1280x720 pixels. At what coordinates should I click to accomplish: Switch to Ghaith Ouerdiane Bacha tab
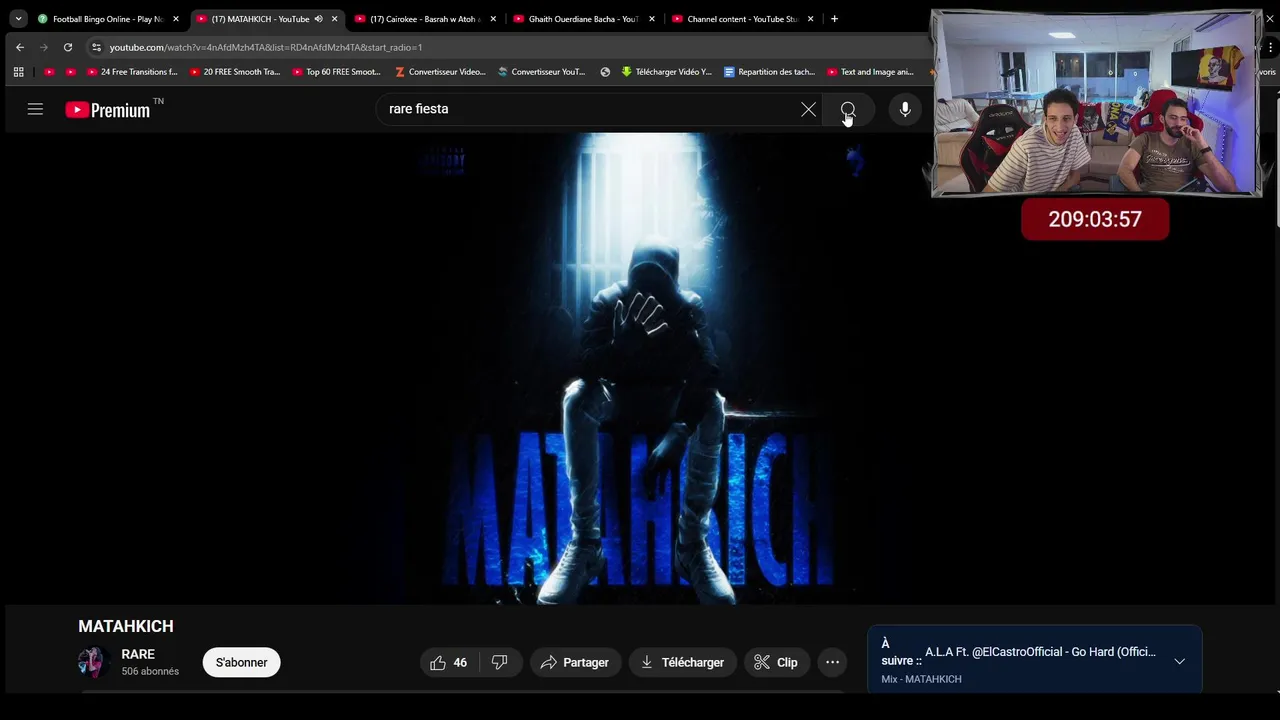pos(583,19)
